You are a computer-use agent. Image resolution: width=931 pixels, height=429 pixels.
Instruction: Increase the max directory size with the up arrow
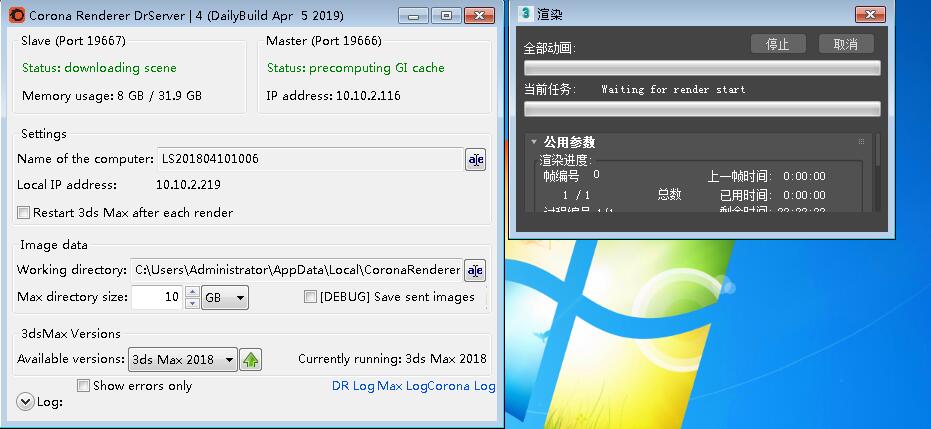point(192,291)
